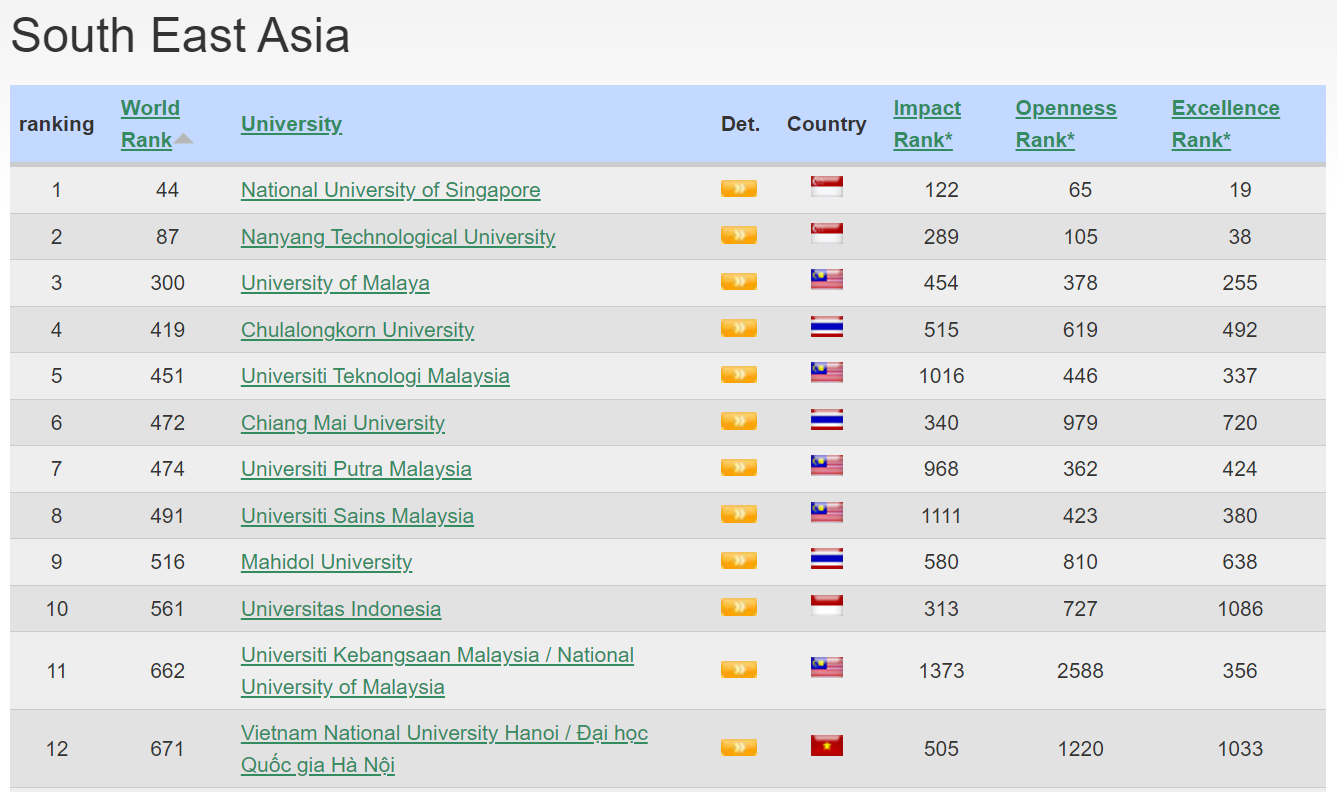Screen dimensions: 1337x792
Task: Select openness rank value 2588
Action: pos(1080,671)
